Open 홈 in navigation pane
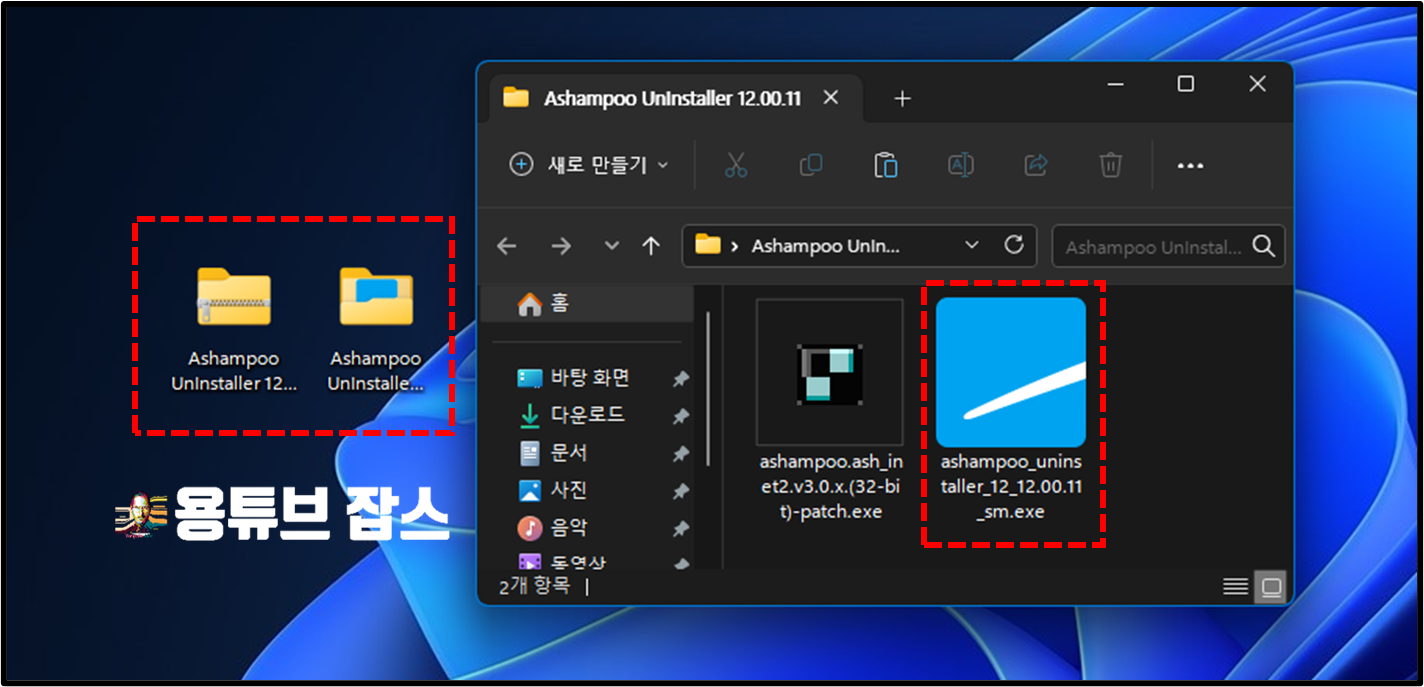This screenshot has height=687, width=1424. [x=587, y=304]
